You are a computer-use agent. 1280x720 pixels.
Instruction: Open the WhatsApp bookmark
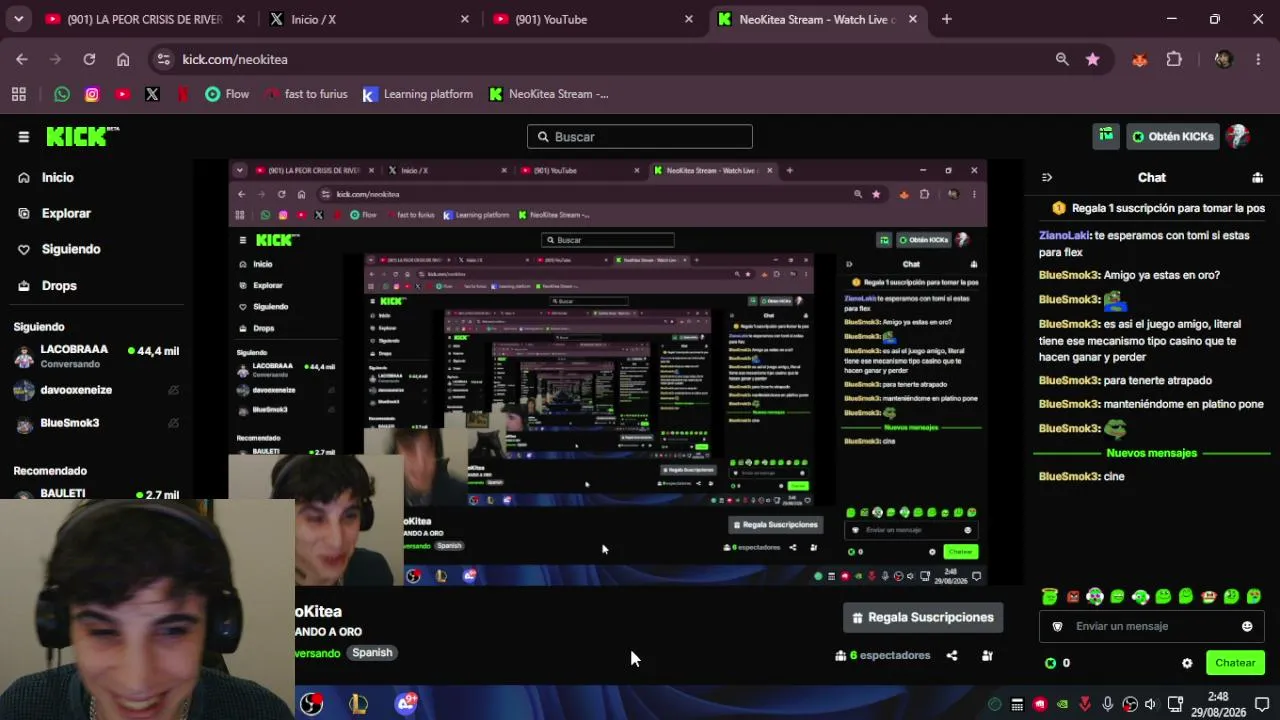click(62, 94)
